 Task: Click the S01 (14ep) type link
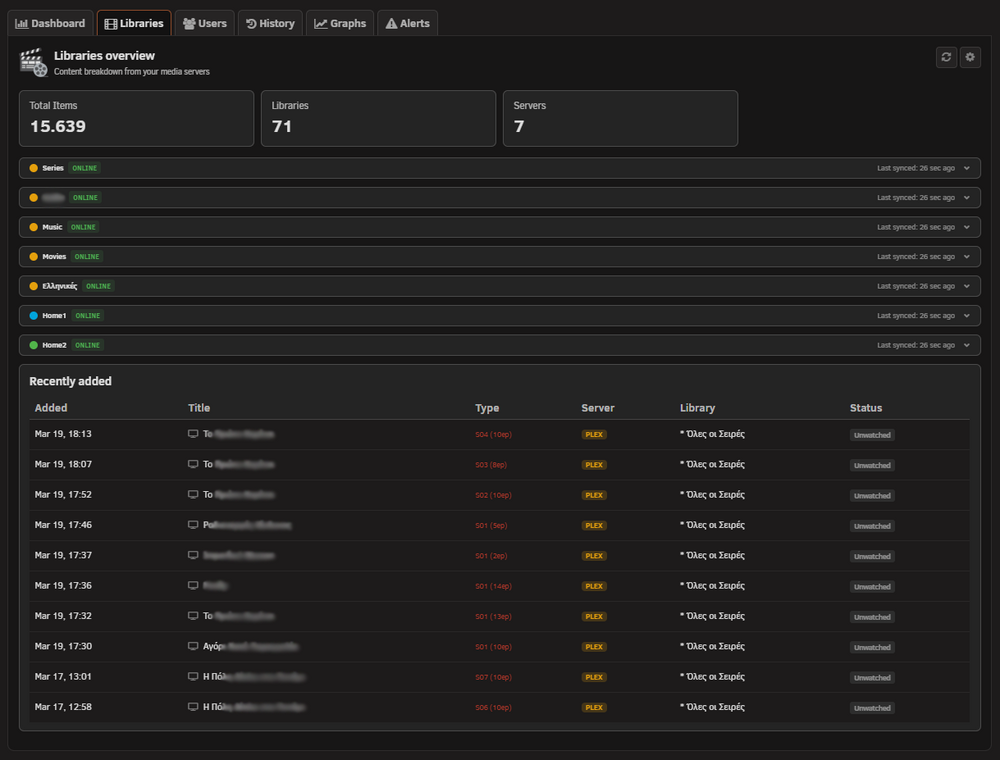493,587
